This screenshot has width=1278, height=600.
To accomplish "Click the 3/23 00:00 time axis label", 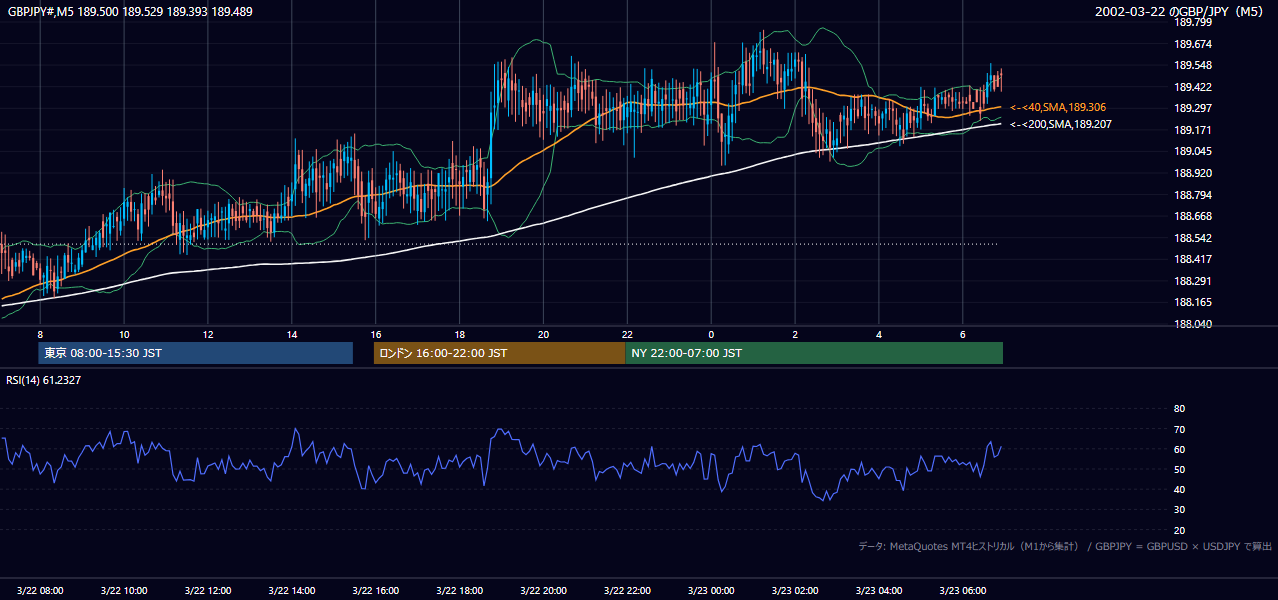I will tap(711, 591).
